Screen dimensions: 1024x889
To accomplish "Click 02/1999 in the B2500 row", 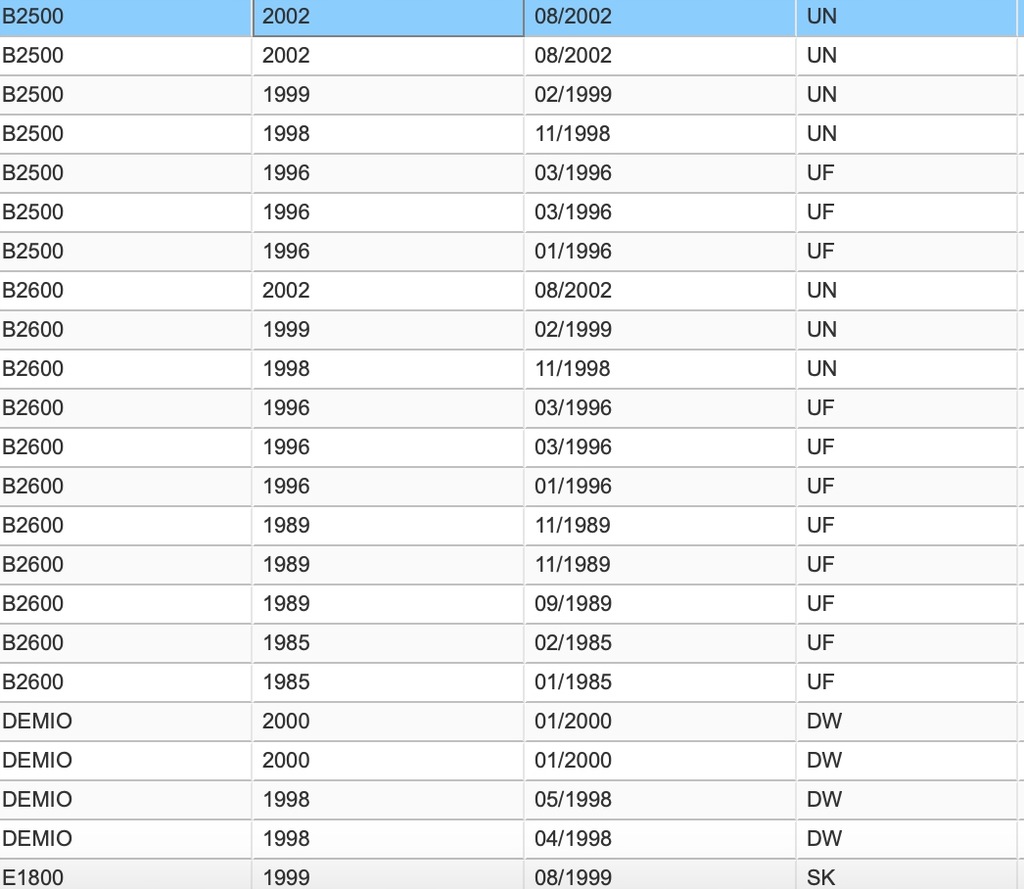I will tap(660, 95).
